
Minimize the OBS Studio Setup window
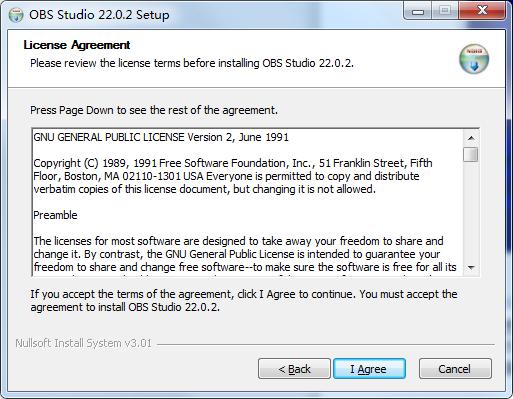point(418,11)
